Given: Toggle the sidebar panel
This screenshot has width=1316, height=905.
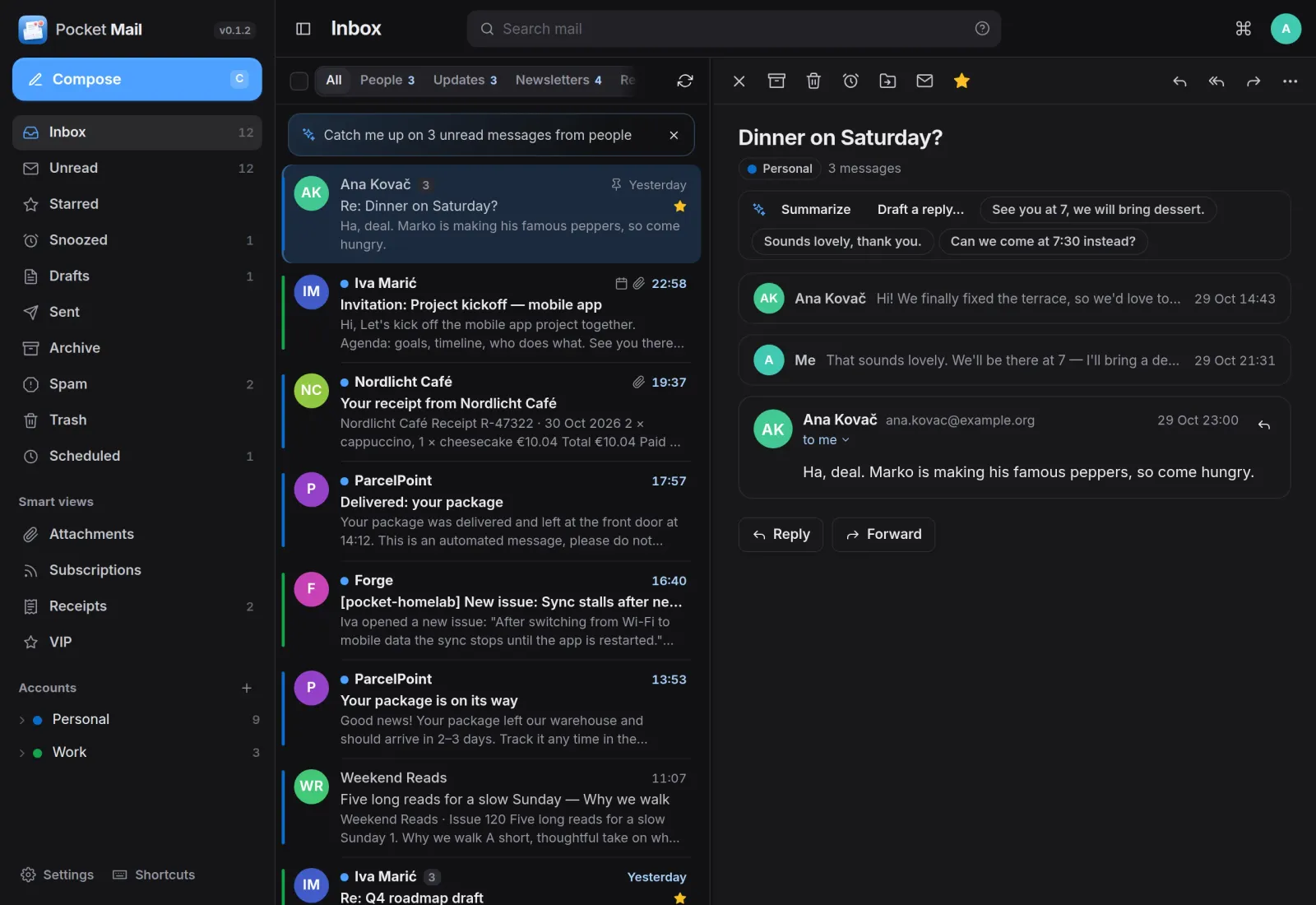Looking at the screenshot, I should coord(304,29).
